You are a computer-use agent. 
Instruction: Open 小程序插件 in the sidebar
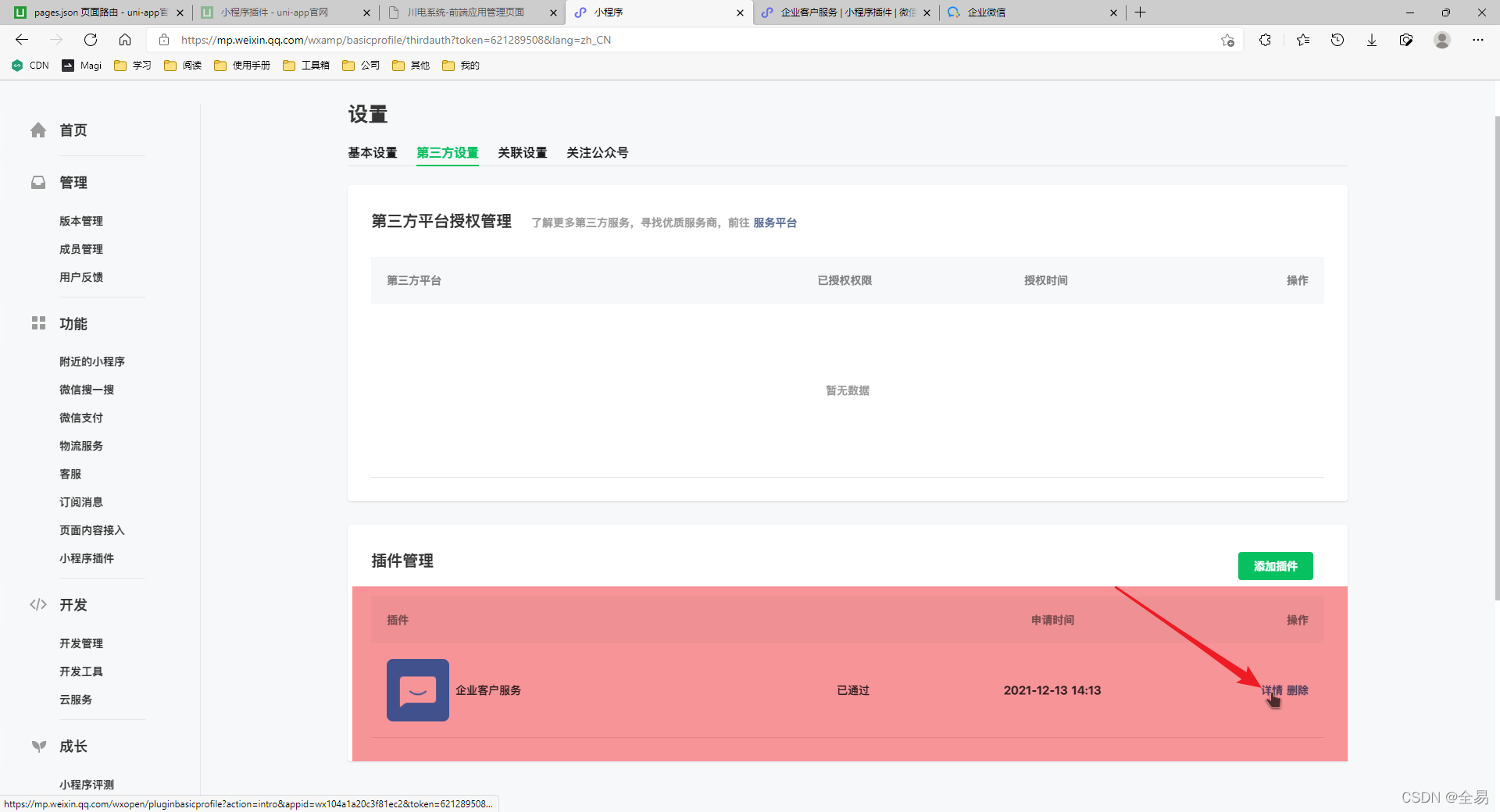pyautogui.click(x=87, y=558)
